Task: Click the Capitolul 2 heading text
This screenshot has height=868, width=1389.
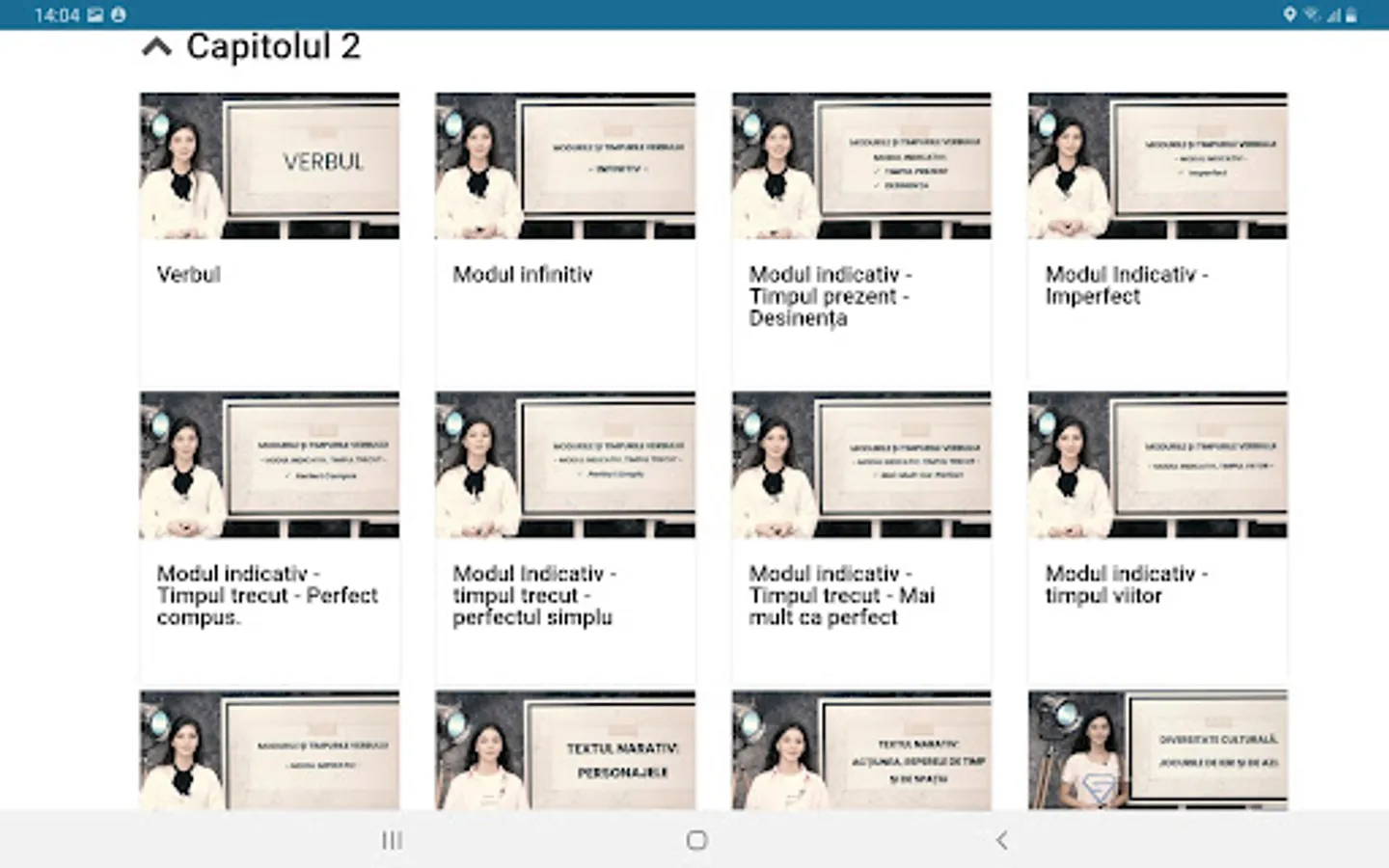Action: pyautogui.click(x=273, y=46)
